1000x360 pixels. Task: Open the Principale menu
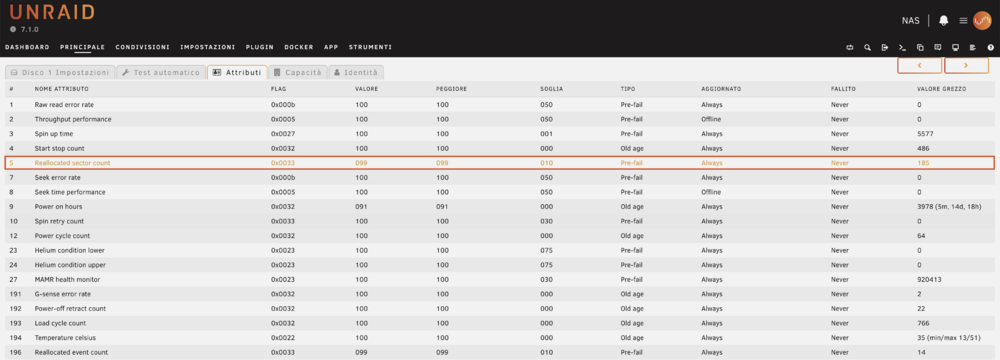pyautogui.click(x=82, y=47)
